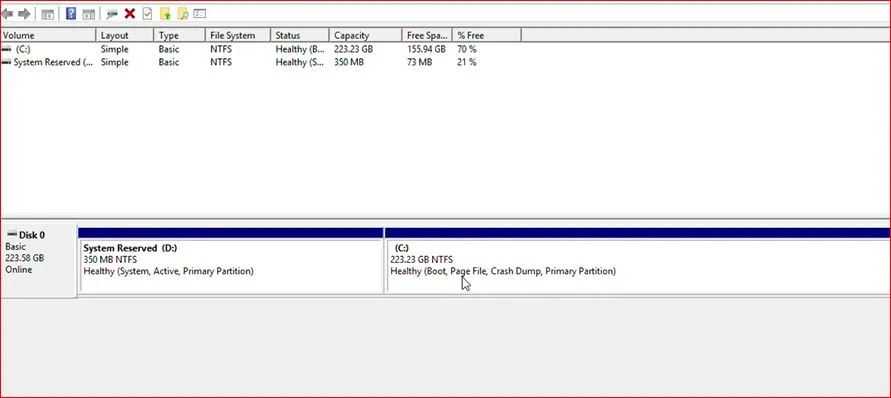Click the Disk 0 drive icon

(12, 234)
